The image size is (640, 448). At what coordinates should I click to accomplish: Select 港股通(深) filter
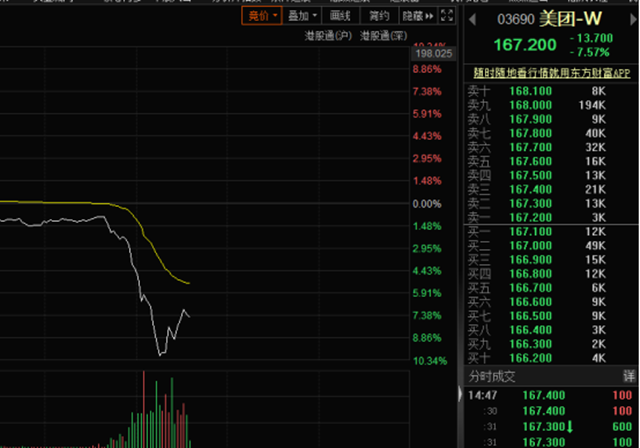click(x=383, y=36)
